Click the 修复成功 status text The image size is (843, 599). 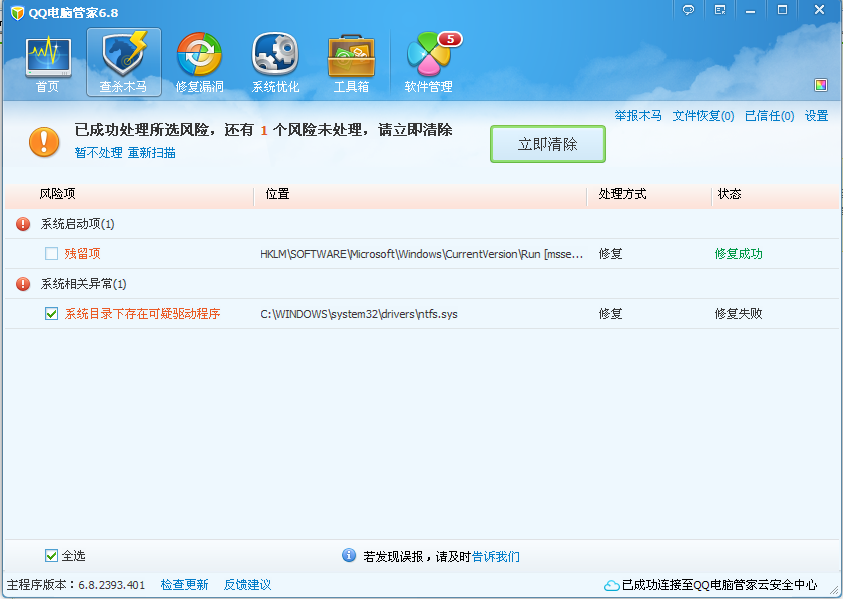(739, 254)
